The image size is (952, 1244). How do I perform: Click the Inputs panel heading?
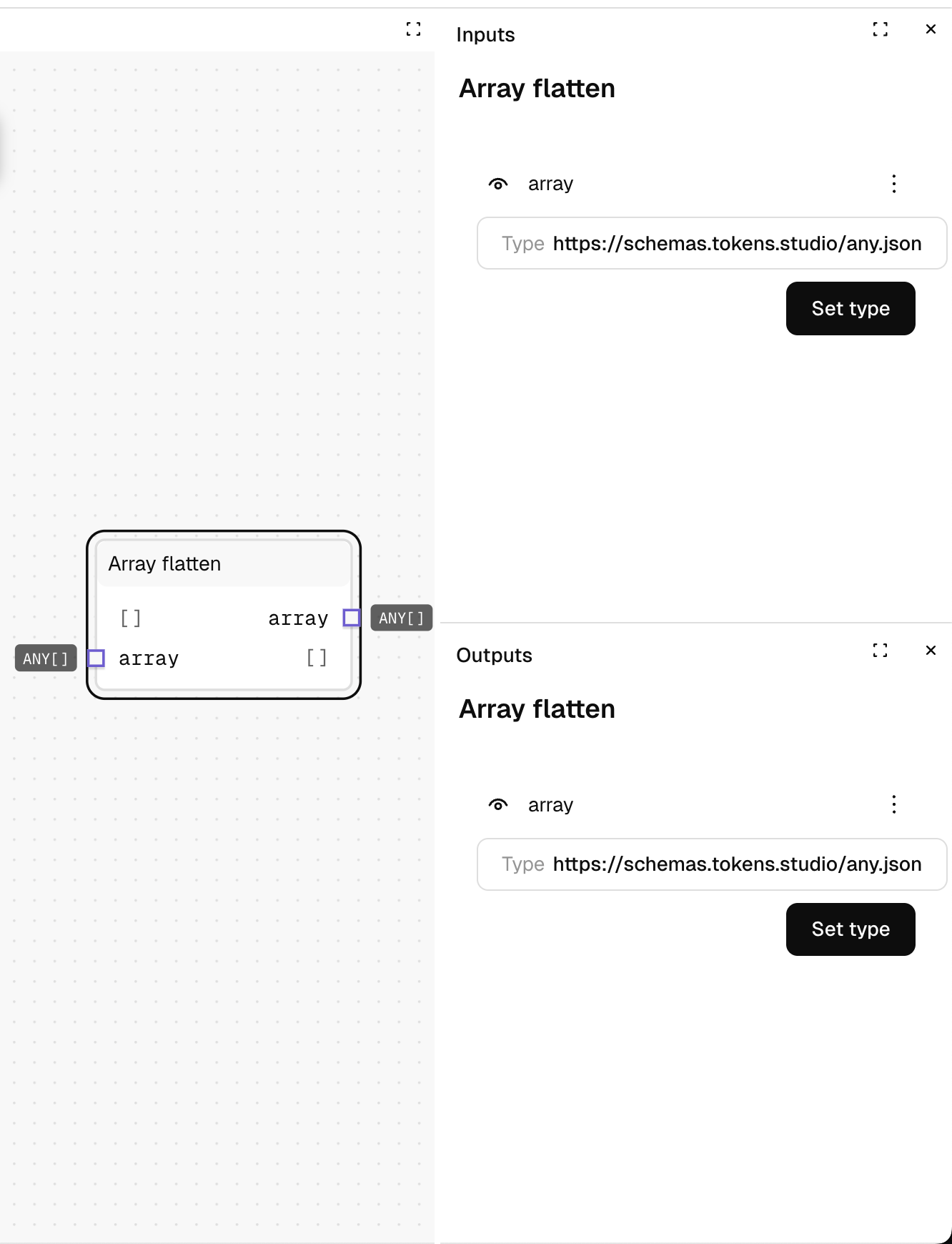click(x=485, y=34)
